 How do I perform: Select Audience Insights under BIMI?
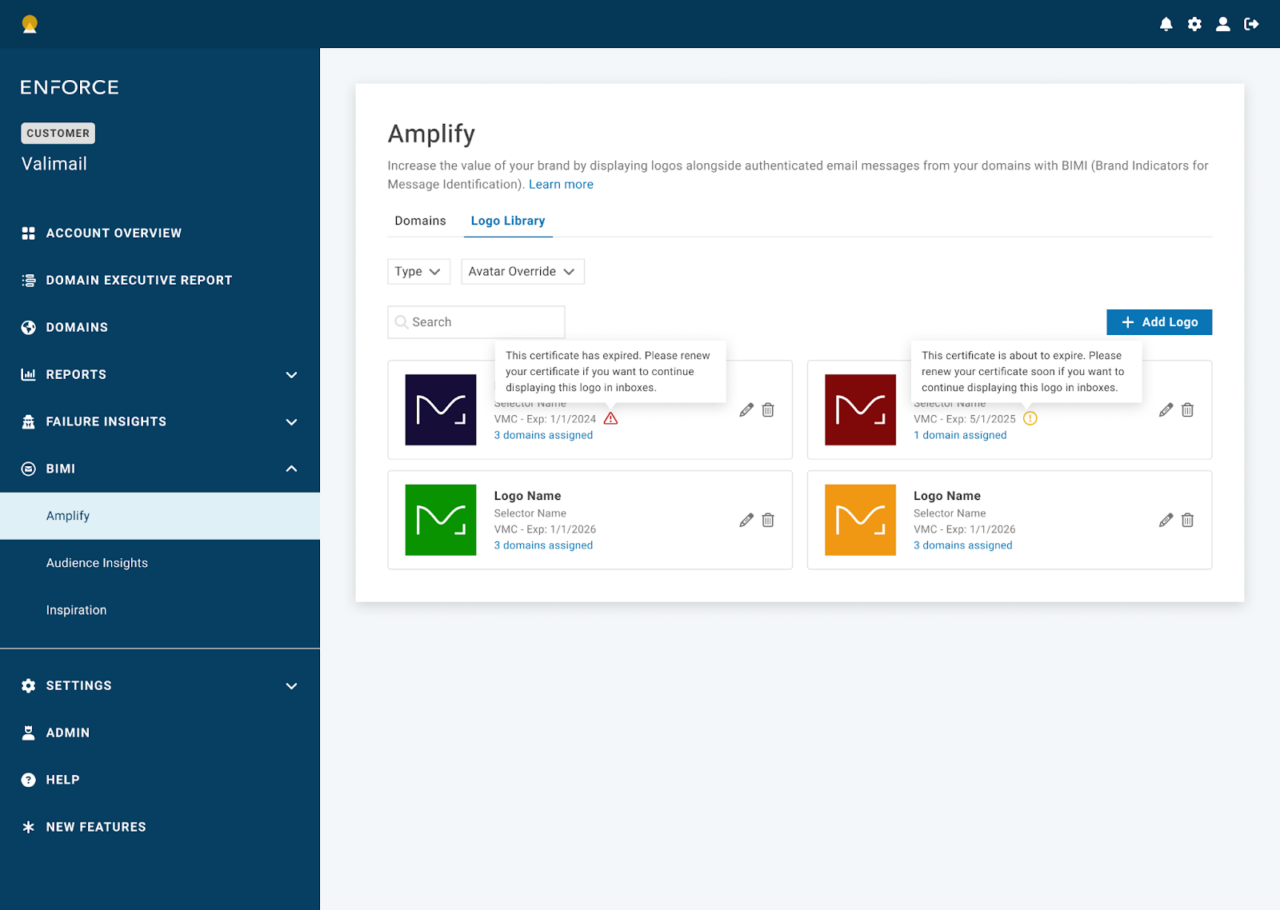[97, 562]
